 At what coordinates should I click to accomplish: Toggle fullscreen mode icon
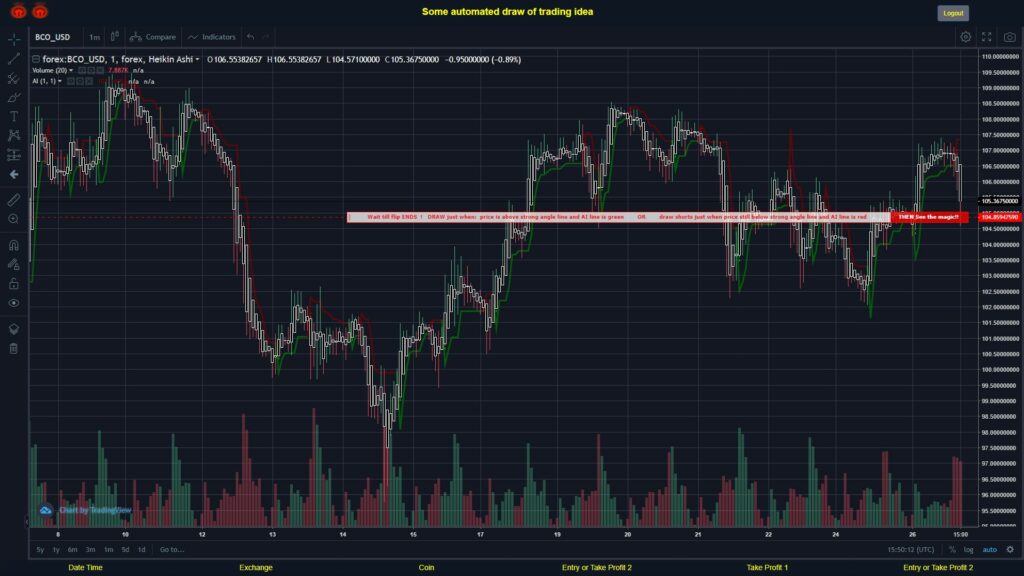pos(987,37)
